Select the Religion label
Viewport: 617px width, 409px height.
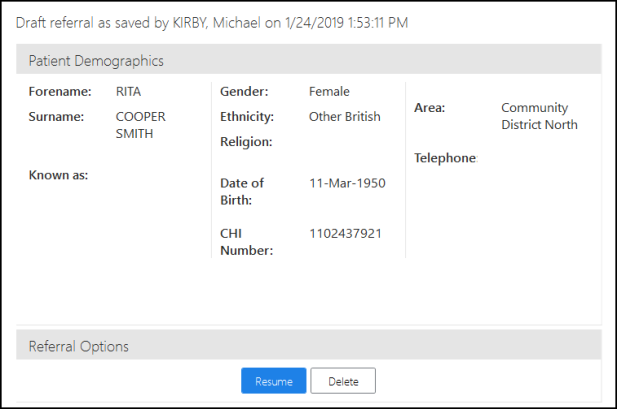coord(246,142)
